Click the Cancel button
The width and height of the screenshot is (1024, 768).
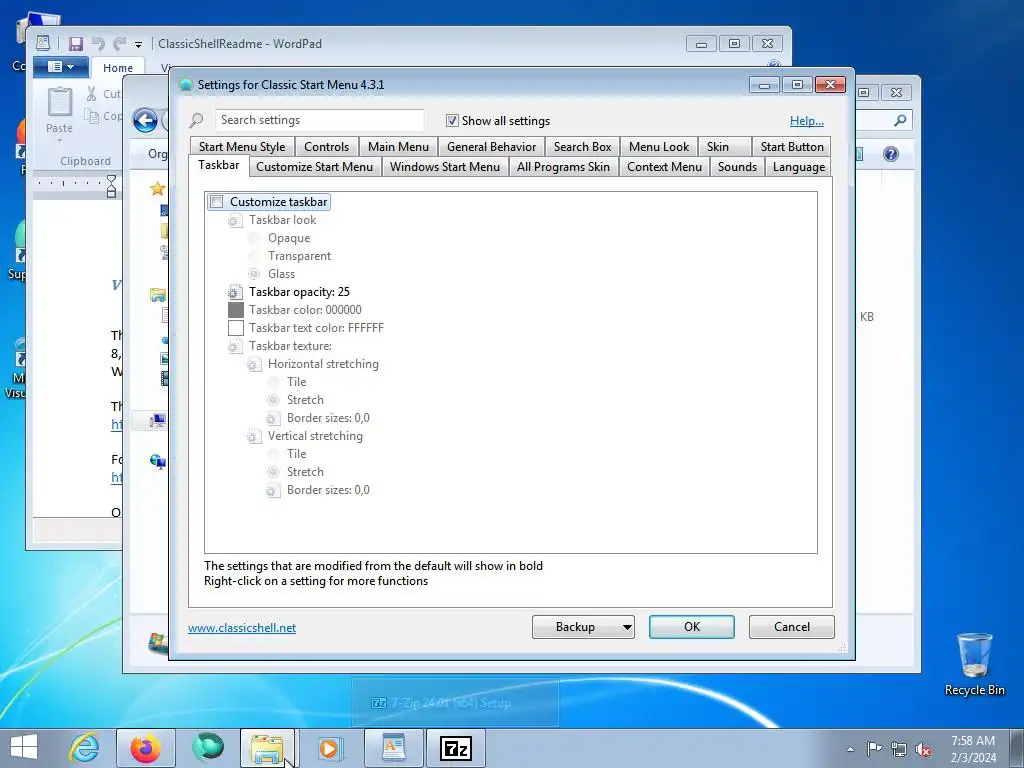792,627
